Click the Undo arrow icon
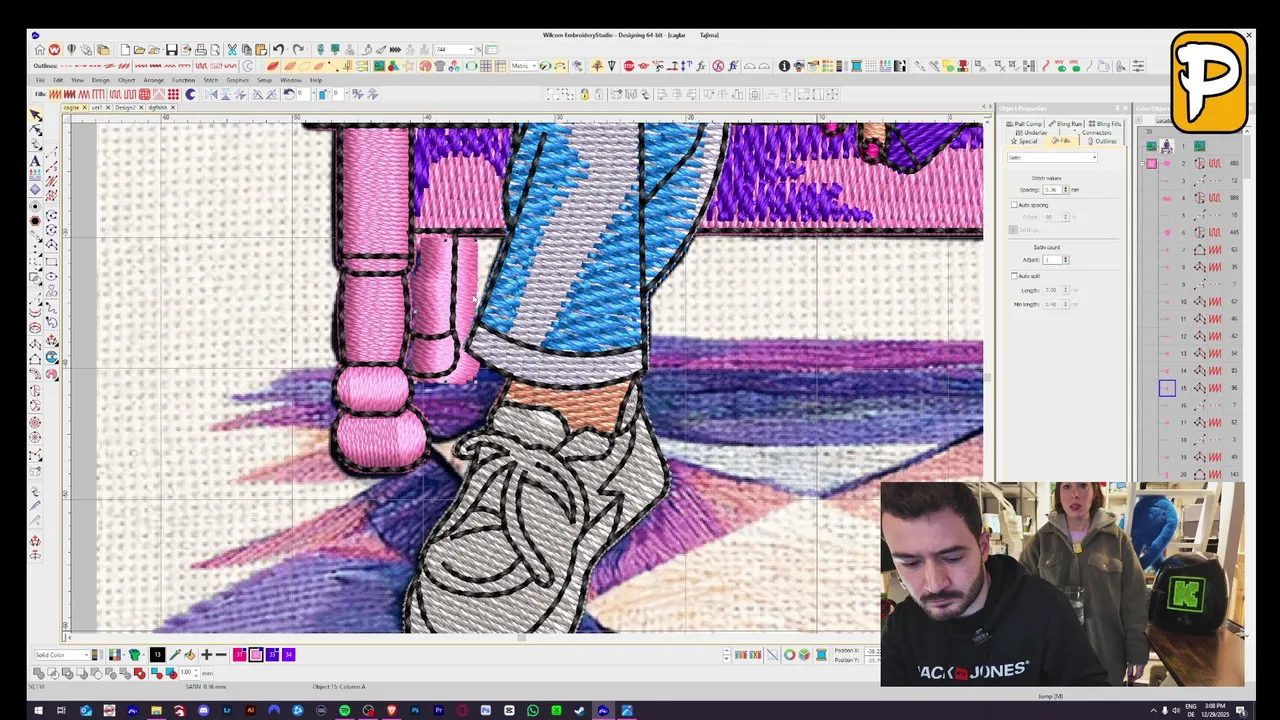This screenshot has height=720, width=1280. (x=278, y=50)
